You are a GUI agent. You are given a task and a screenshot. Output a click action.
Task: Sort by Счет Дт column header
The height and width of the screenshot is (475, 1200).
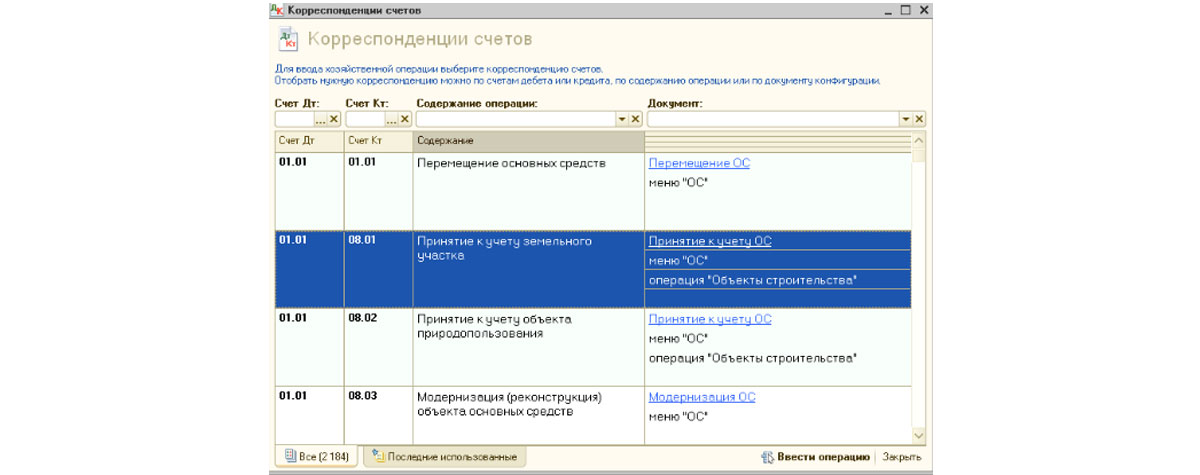click(x=309, y=141)
